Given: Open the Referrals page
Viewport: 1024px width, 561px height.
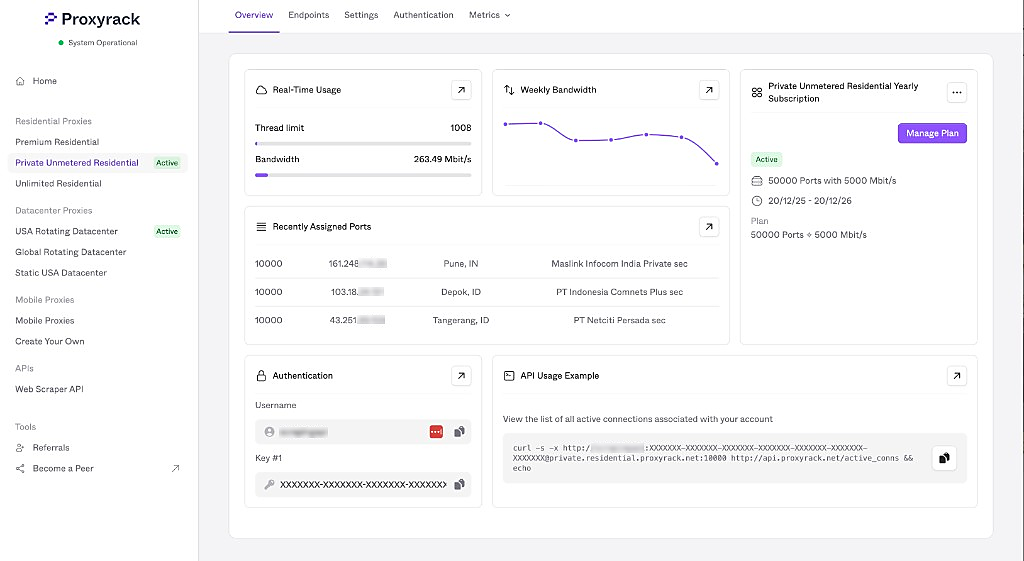Looking at the screenshot, I should pyautogui.click(x=51, y=447).
